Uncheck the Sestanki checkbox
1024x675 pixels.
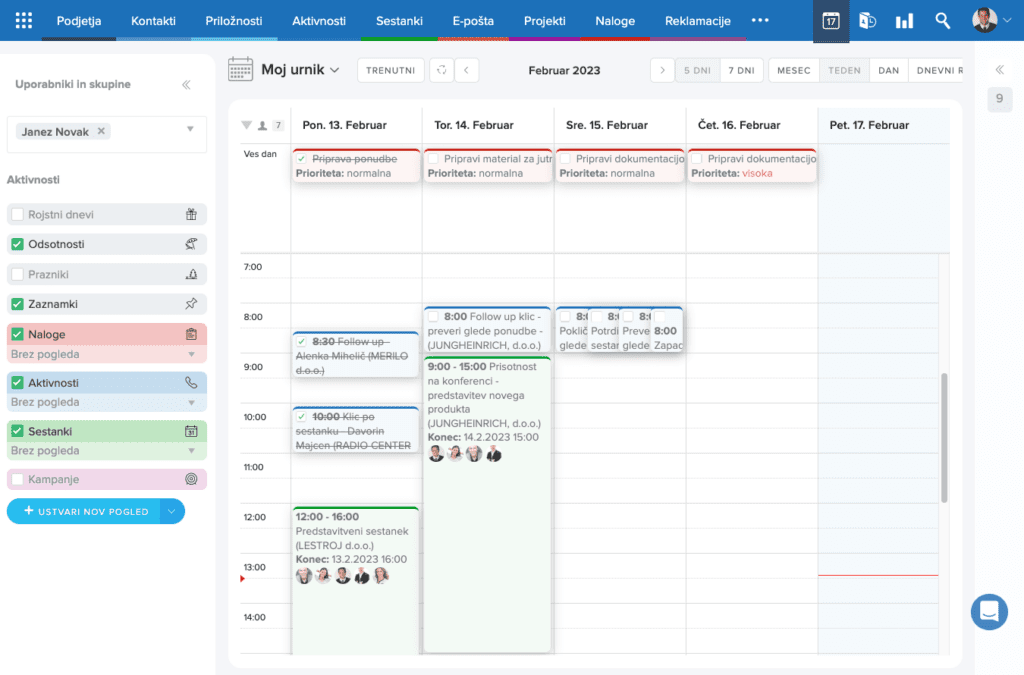18,431
